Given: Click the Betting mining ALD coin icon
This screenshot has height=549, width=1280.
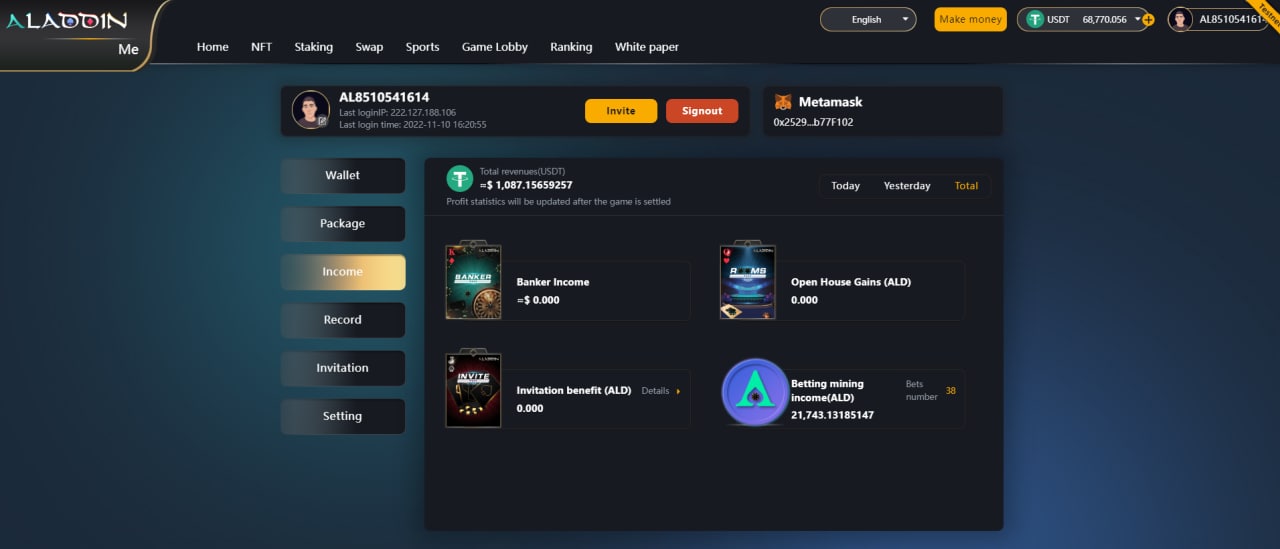Looking at the screenshot, I should [x=755, y=392].
